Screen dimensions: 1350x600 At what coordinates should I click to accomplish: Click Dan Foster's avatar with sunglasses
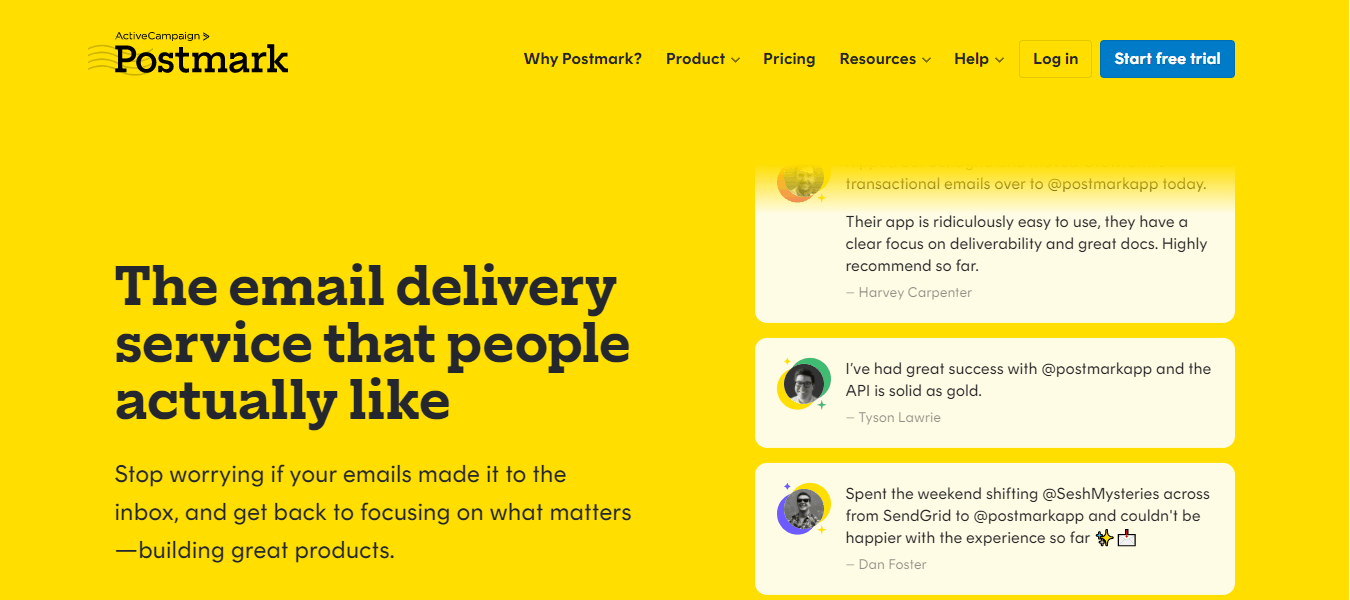(804, 509)
